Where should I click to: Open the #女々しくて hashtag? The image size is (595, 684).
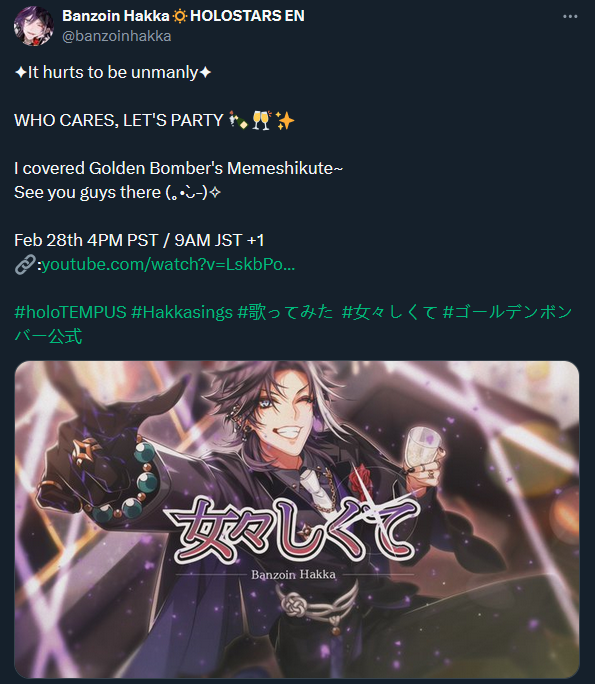[390, 312]
